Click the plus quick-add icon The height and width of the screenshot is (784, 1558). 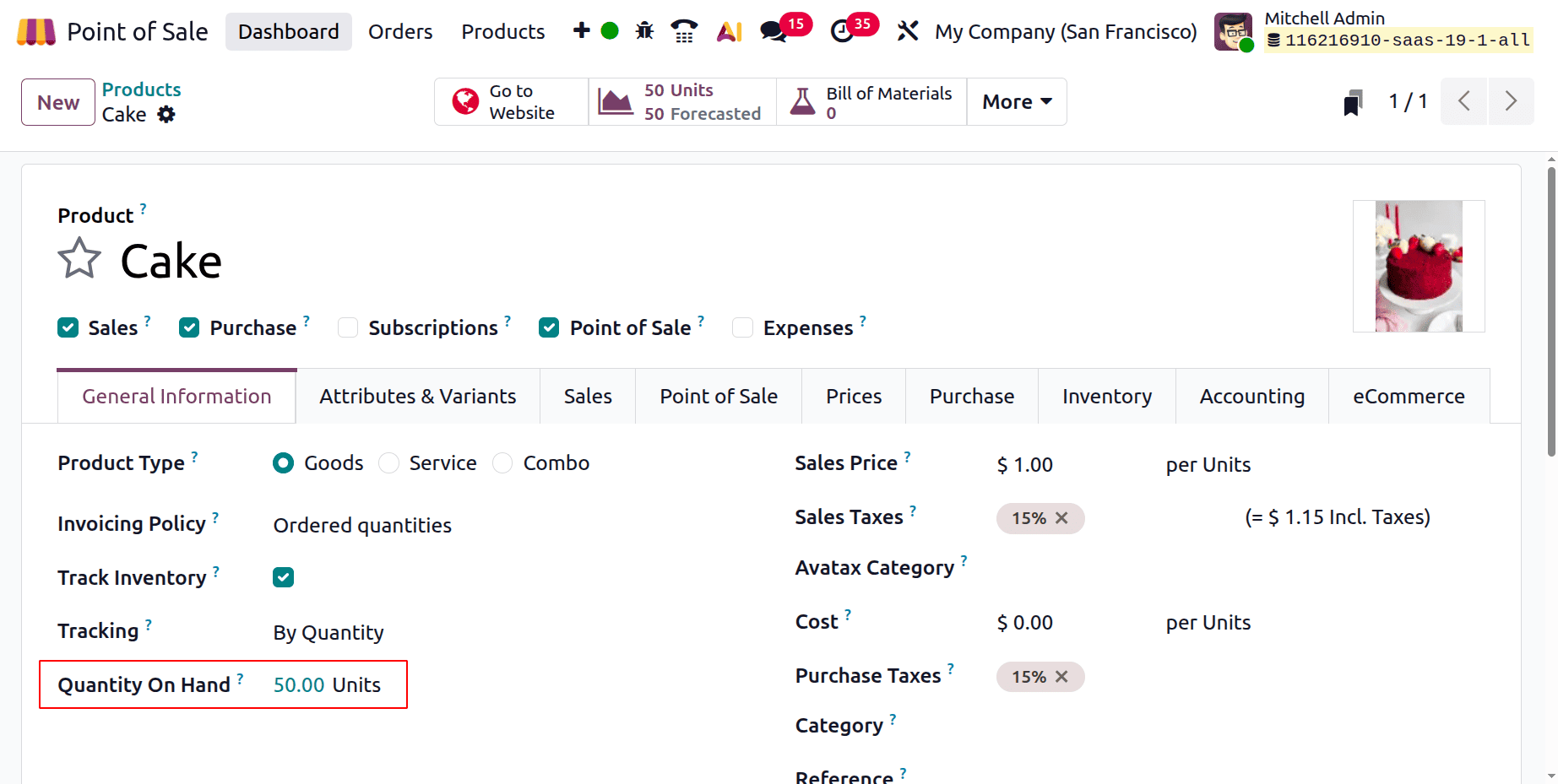point(581,31)
